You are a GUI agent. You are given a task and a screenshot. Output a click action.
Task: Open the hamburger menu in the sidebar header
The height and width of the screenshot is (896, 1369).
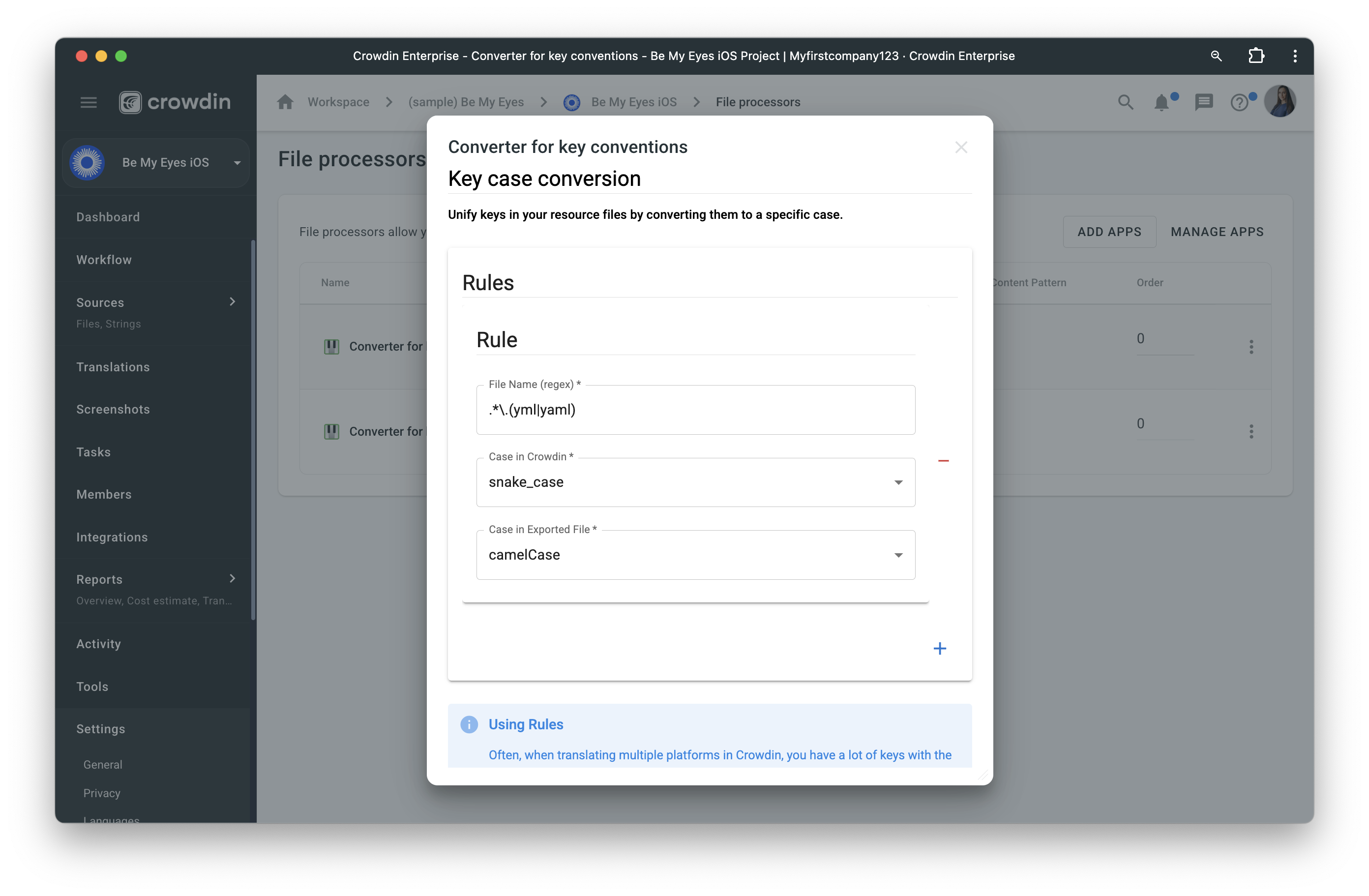[x=89, y=102]
